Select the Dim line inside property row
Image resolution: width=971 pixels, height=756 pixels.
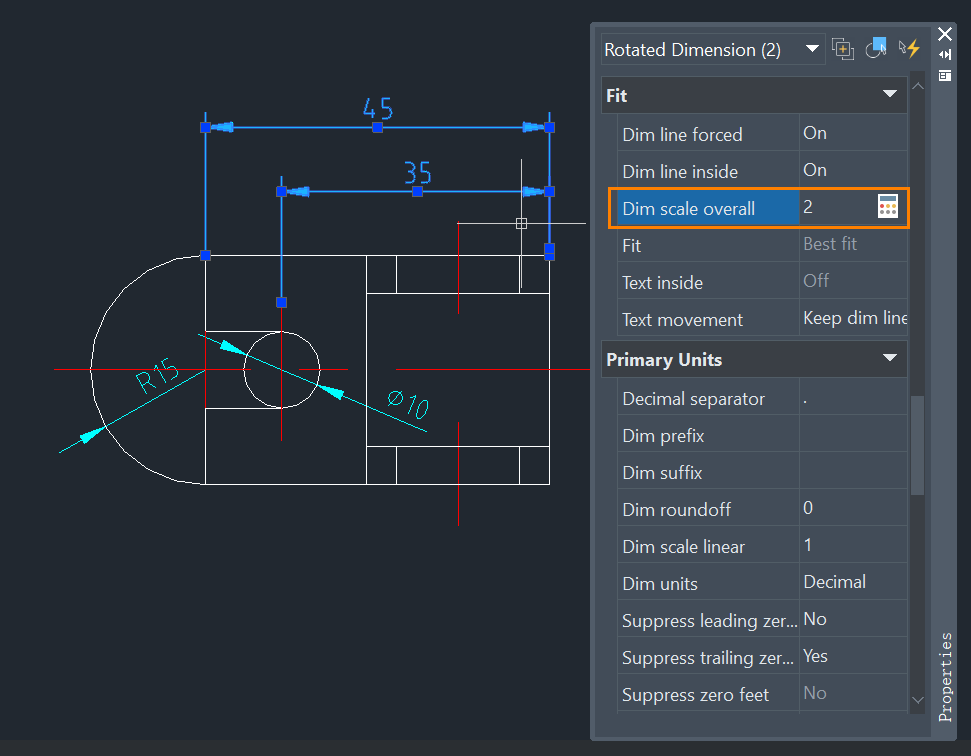pos(762,171)
